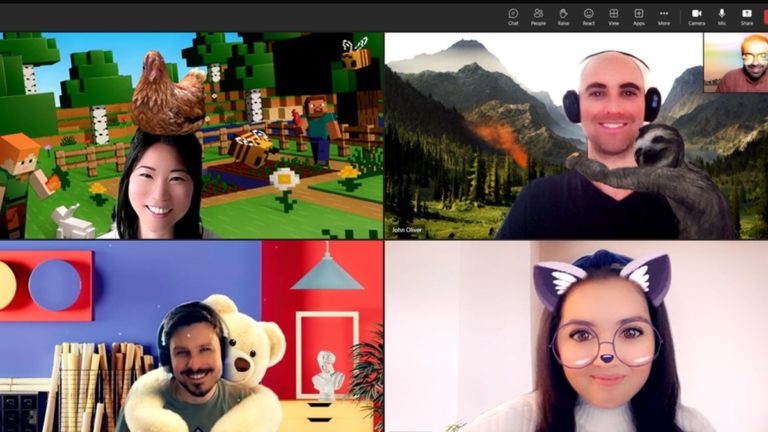This screenshot has width=768, height=432.
Task: Raise your hand in the meeting
Action: [563, 17]
